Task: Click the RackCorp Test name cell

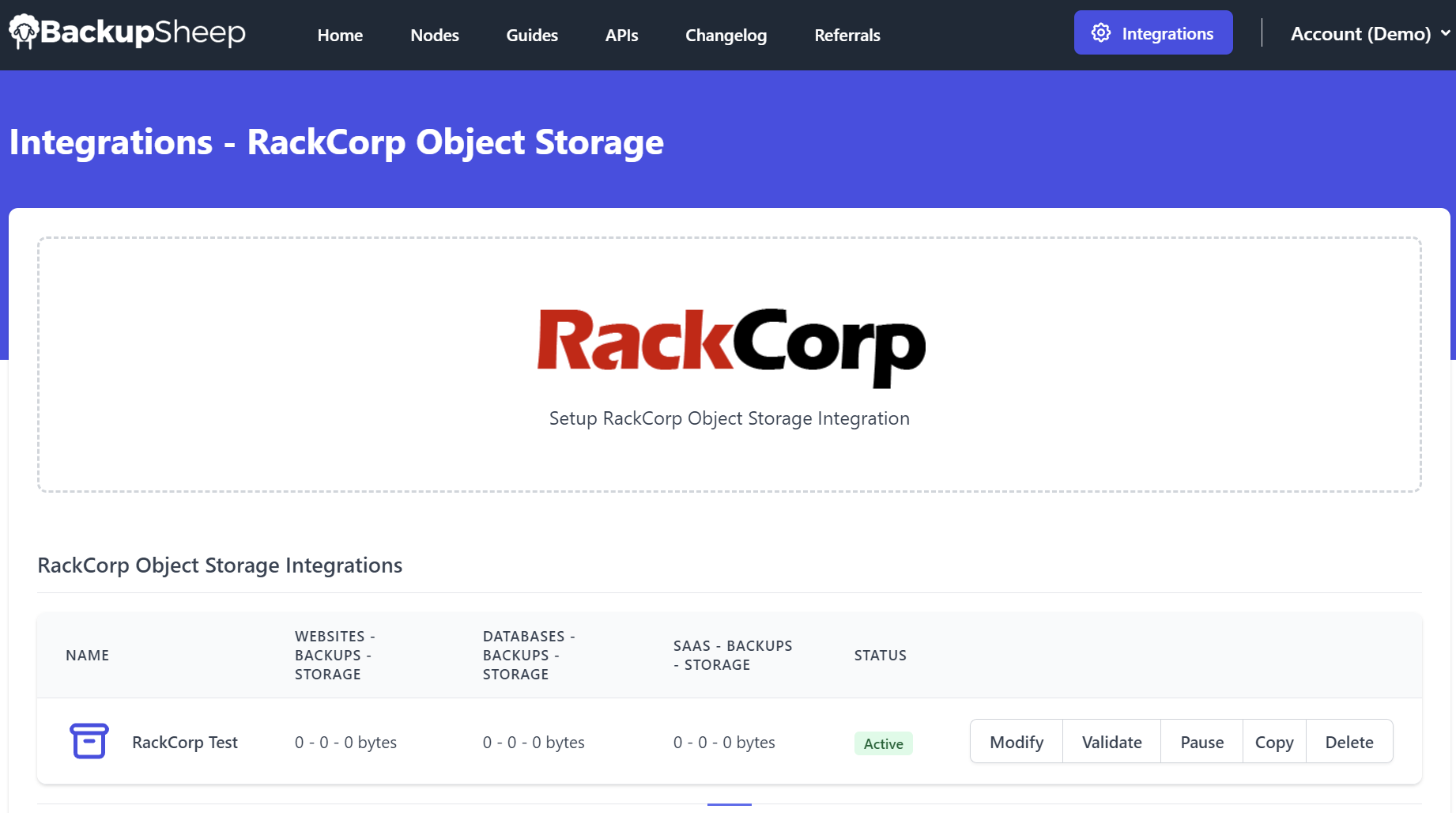Action: (x=185, y=743)
